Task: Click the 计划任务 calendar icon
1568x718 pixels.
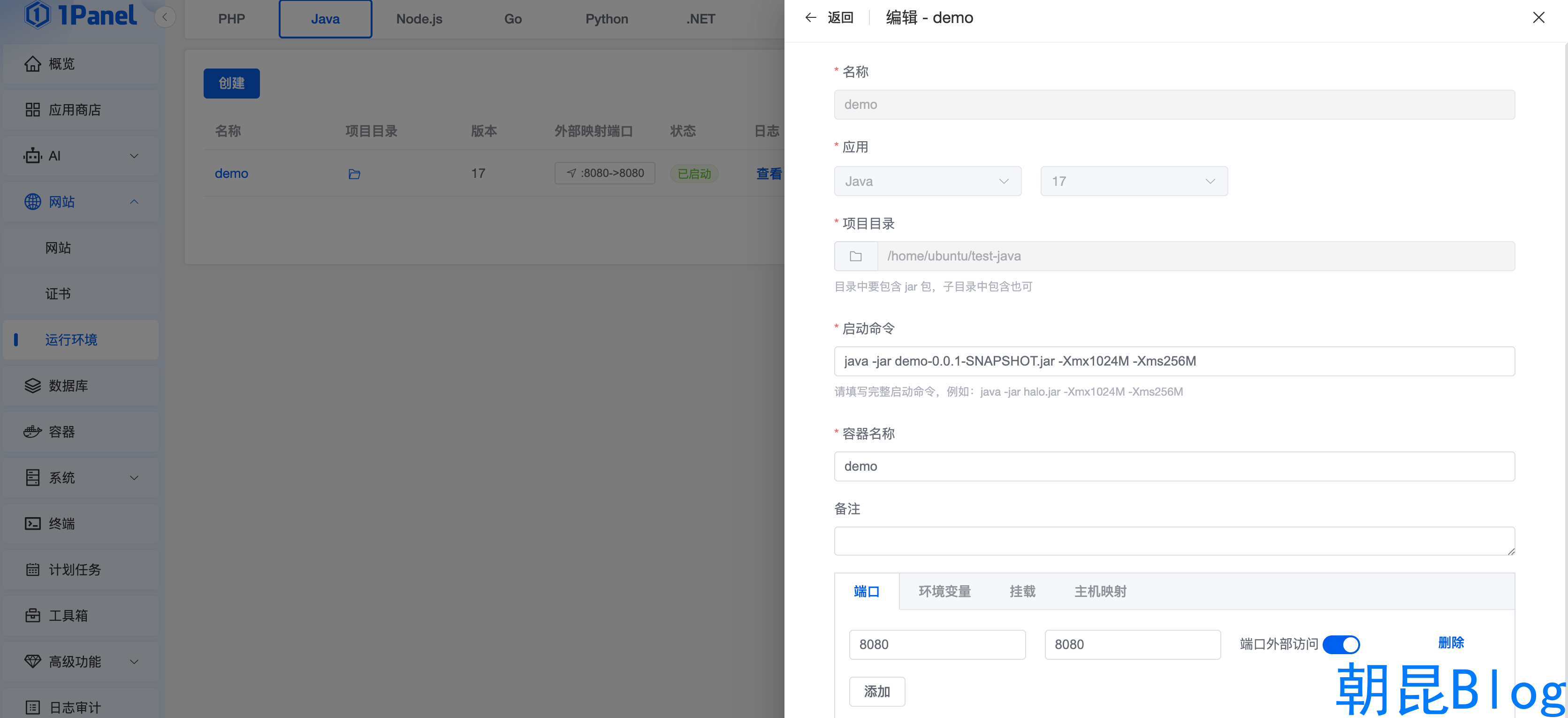Action: click(33, 569)
